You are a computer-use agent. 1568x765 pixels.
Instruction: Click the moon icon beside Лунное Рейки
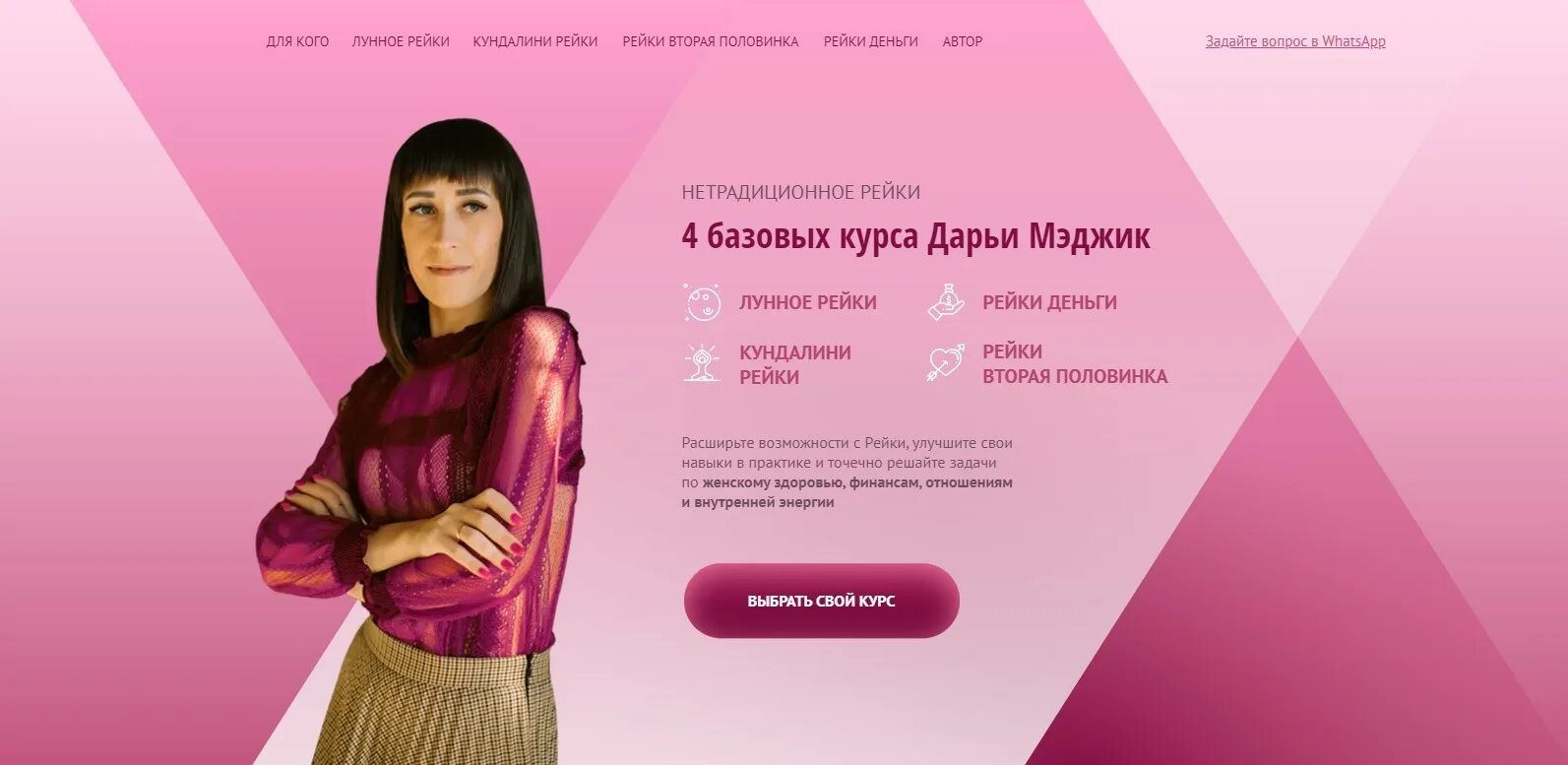pos(702,302)
